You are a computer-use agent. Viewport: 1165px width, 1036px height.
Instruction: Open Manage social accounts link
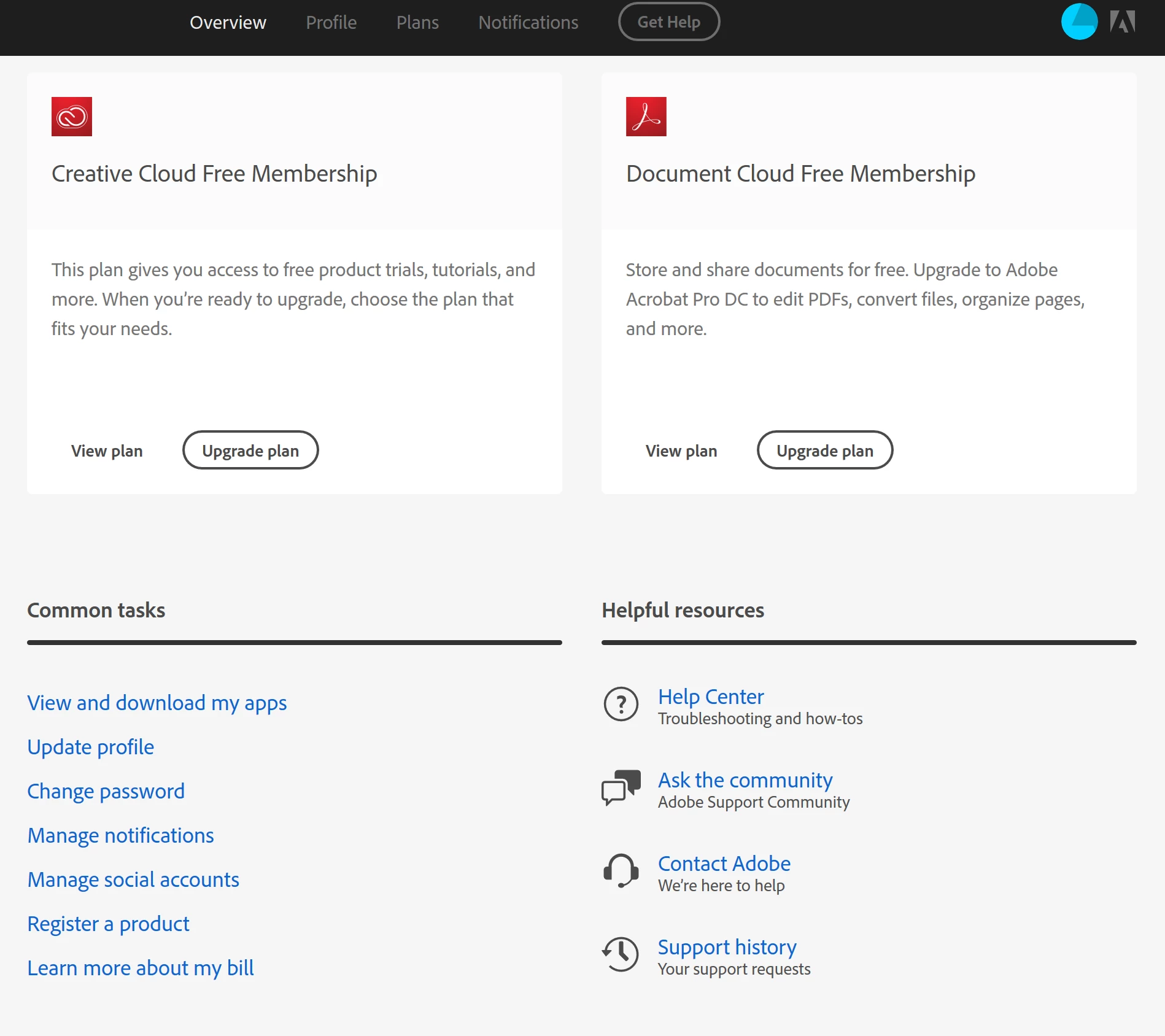click(x=133, y=879)
